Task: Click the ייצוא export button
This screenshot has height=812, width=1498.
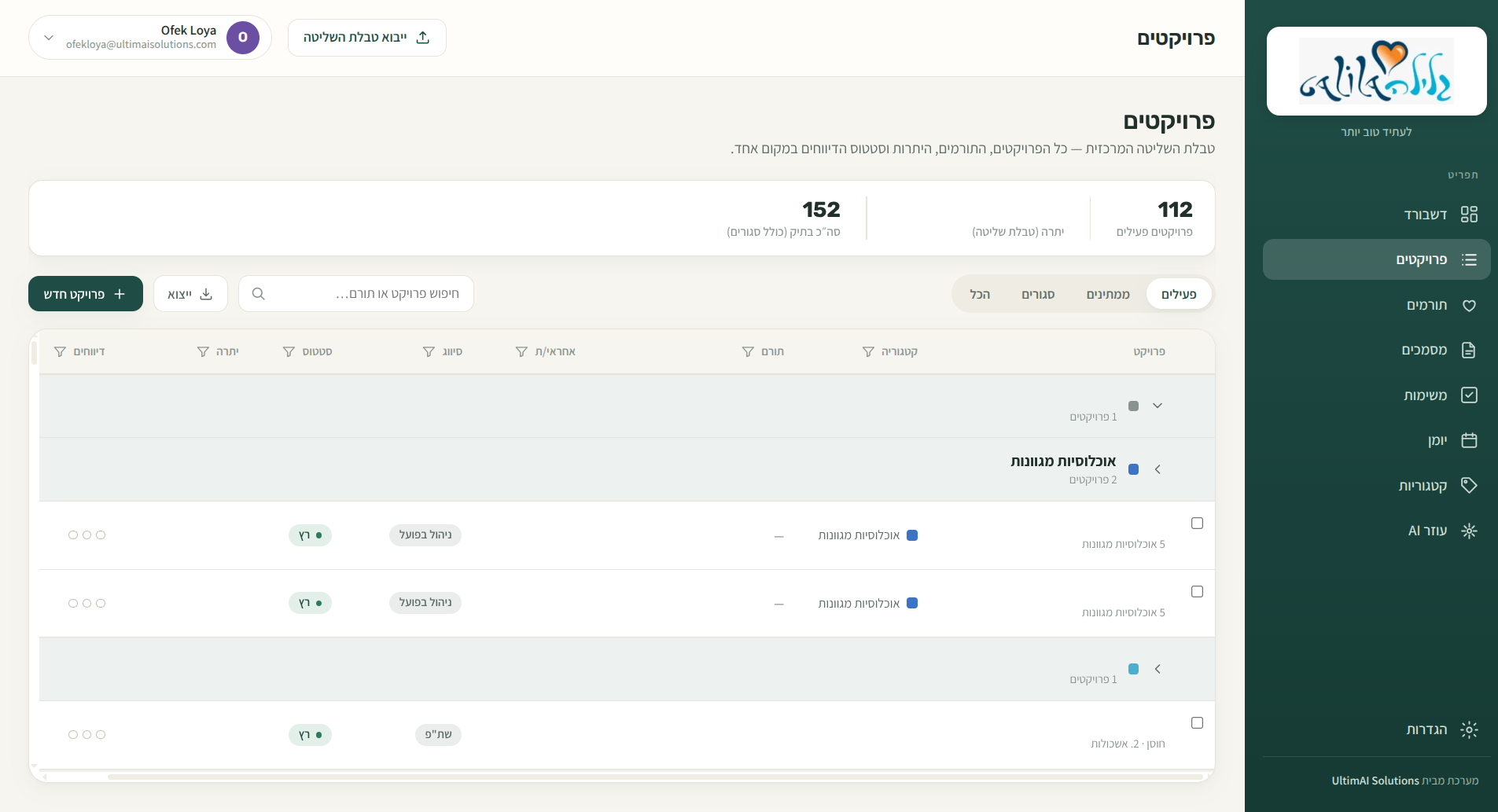Action: click(190, 294)
